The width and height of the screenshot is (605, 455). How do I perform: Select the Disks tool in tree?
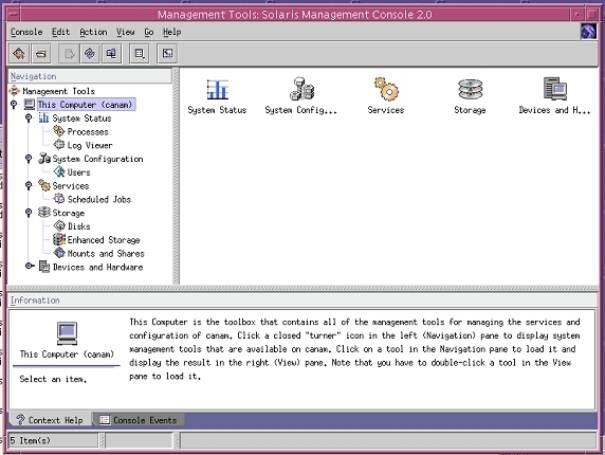click(x=79, y=227)
